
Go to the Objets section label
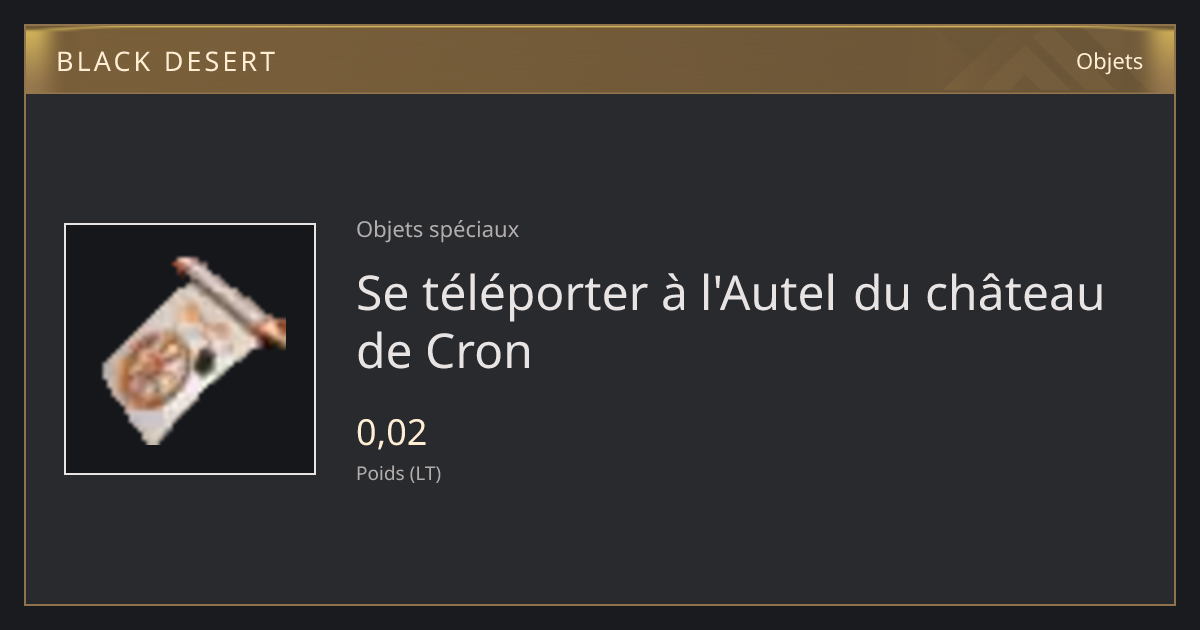pyautogui.click(x=1109, y=61)
